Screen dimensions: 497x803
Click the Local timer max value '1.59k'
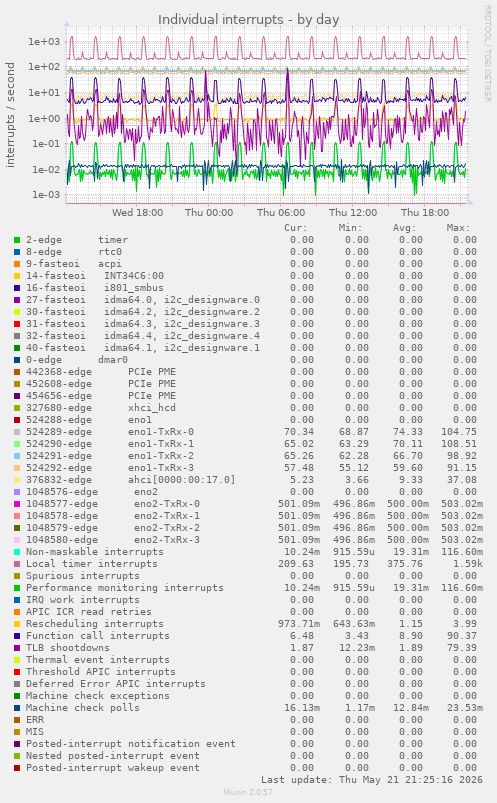[465, 564]
